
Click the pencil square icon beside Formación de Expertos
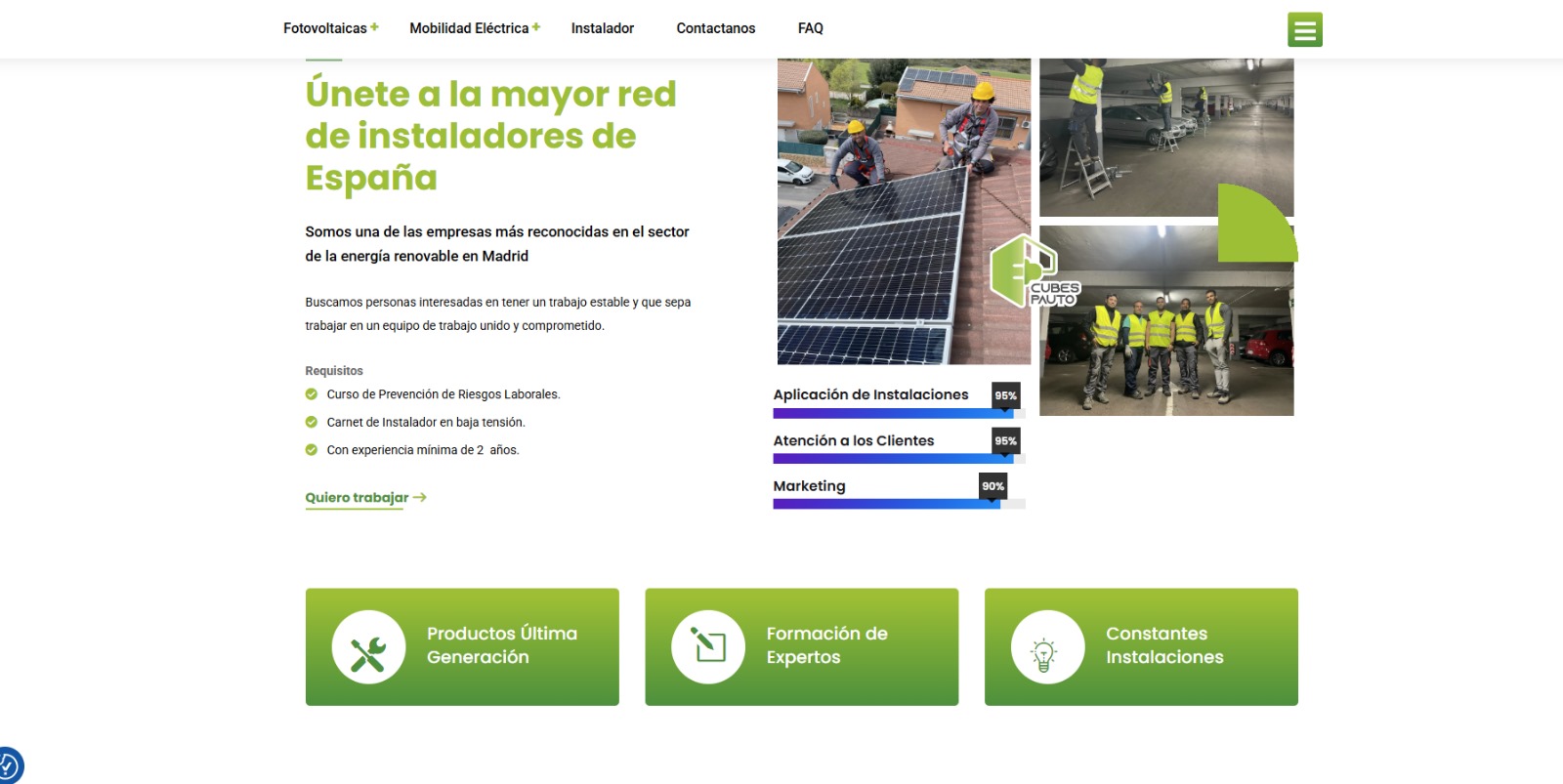708,647
